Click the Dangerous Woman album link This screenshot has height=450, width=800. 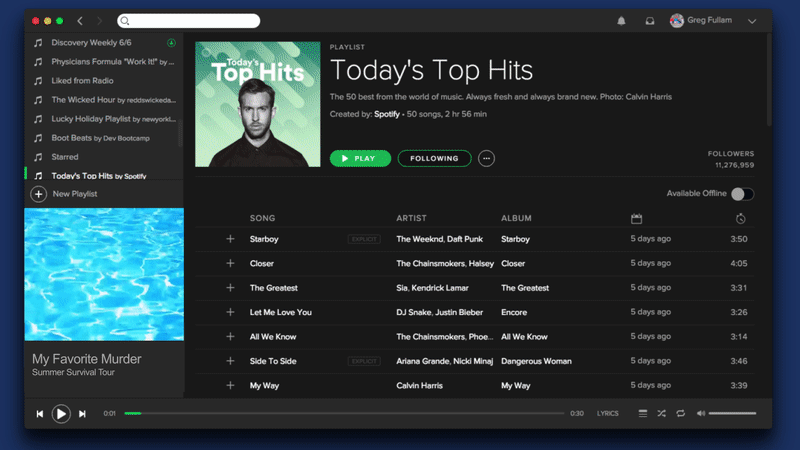(x=536, y=361)
